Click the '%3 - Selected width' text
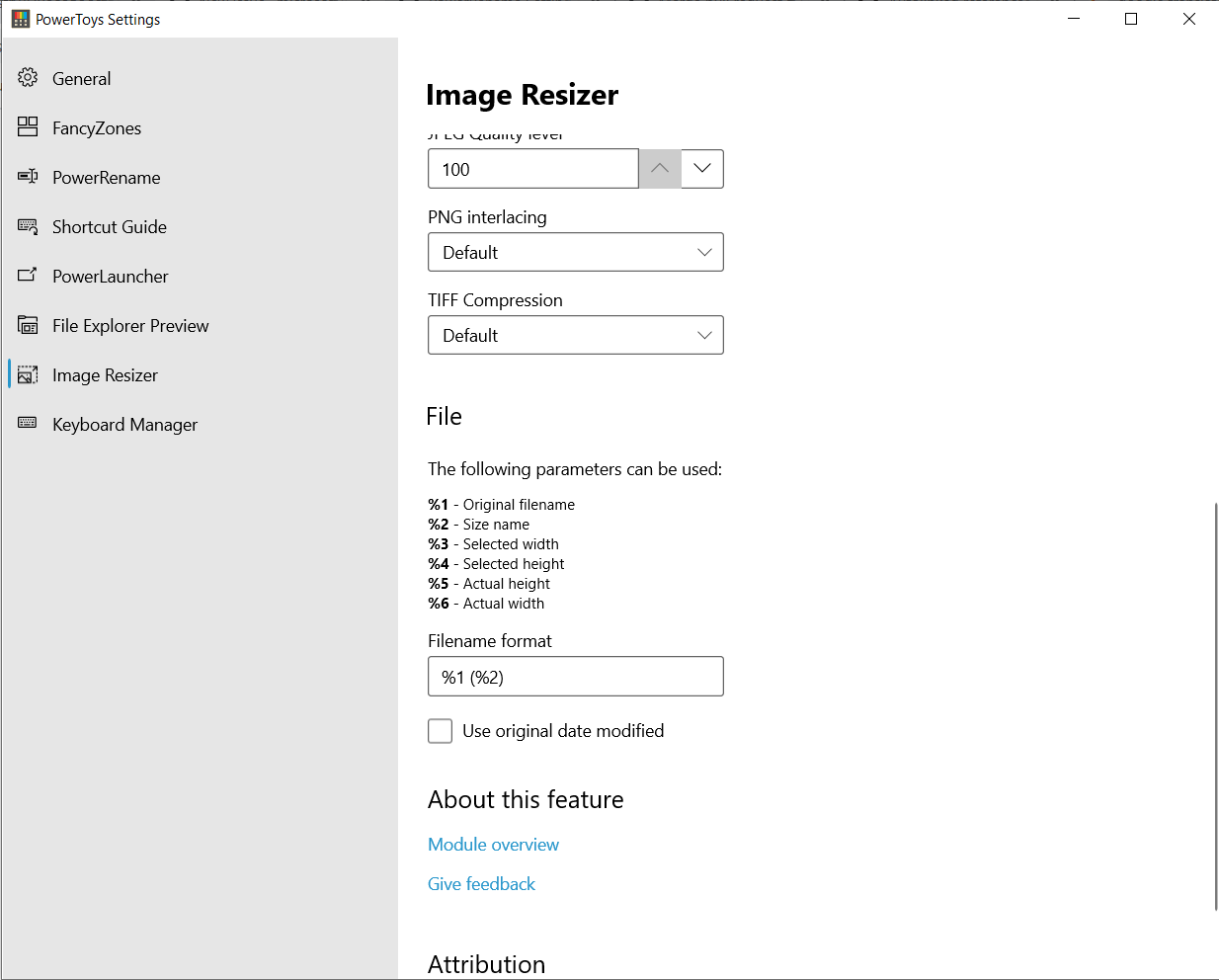Screen dimensions: 1219x980 pos(493,544)
